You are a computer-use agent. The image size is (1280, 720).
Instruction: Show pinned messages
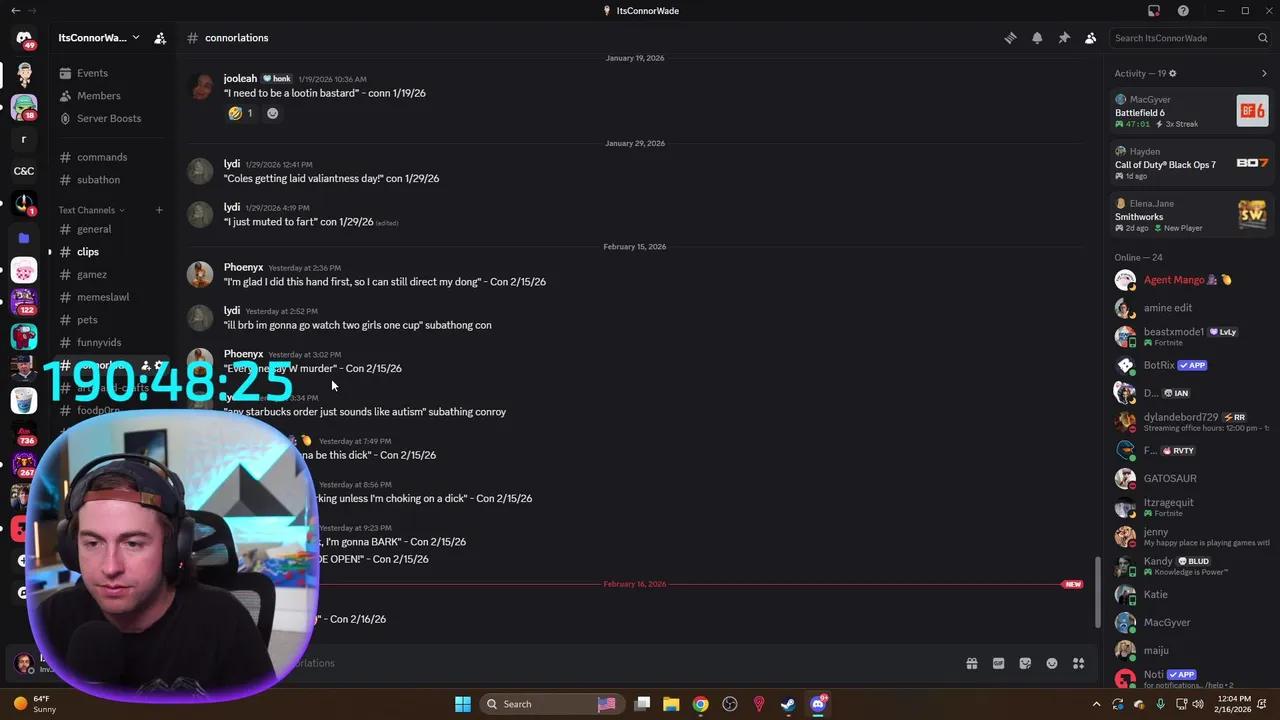point(1064,38)
